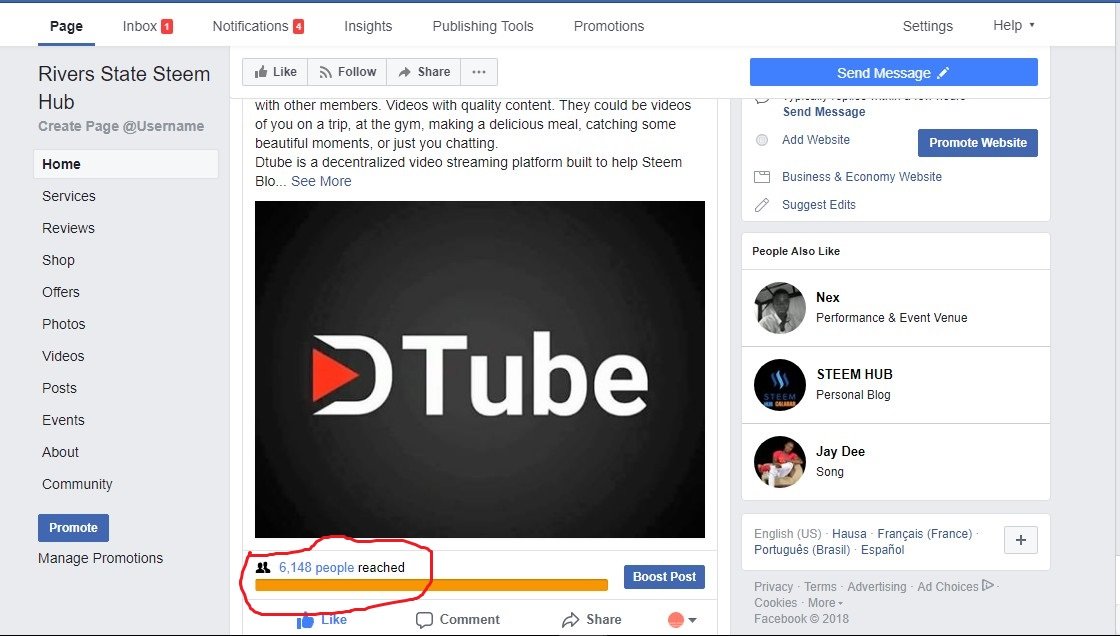Viewport: 1120px width, 636px height.
Task: Open Posts in the sidebar
Action: click(x=59, y=388)
